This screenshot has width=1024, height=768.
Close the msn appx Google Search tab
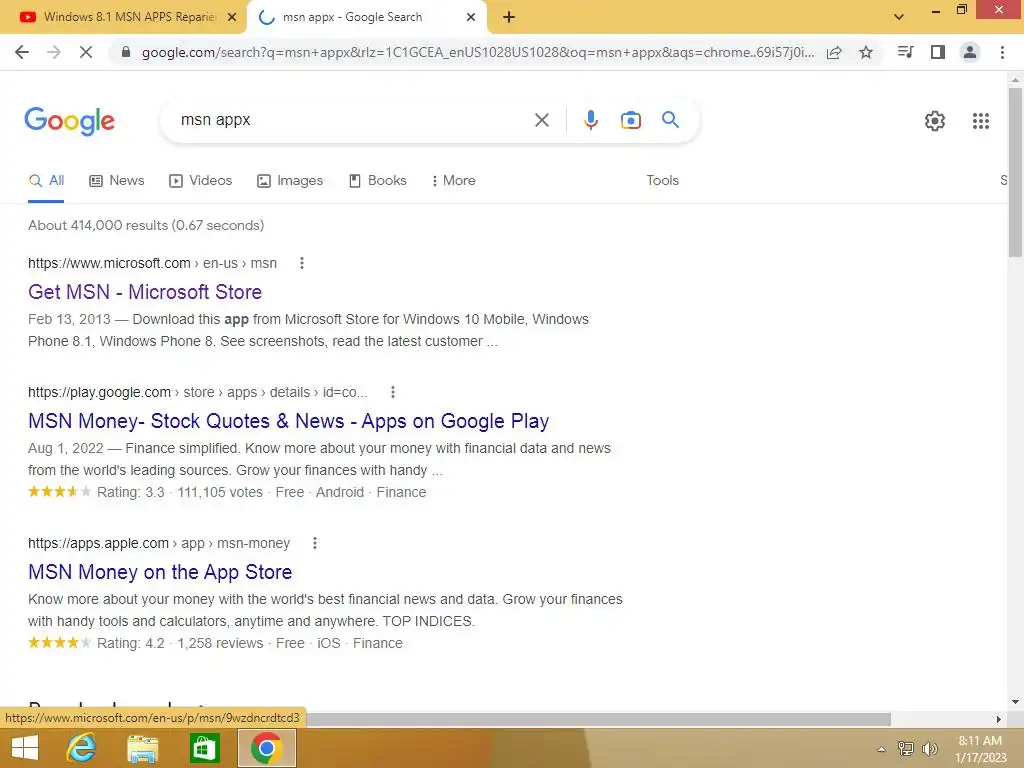pyautogui.click(x=471, y=17)
